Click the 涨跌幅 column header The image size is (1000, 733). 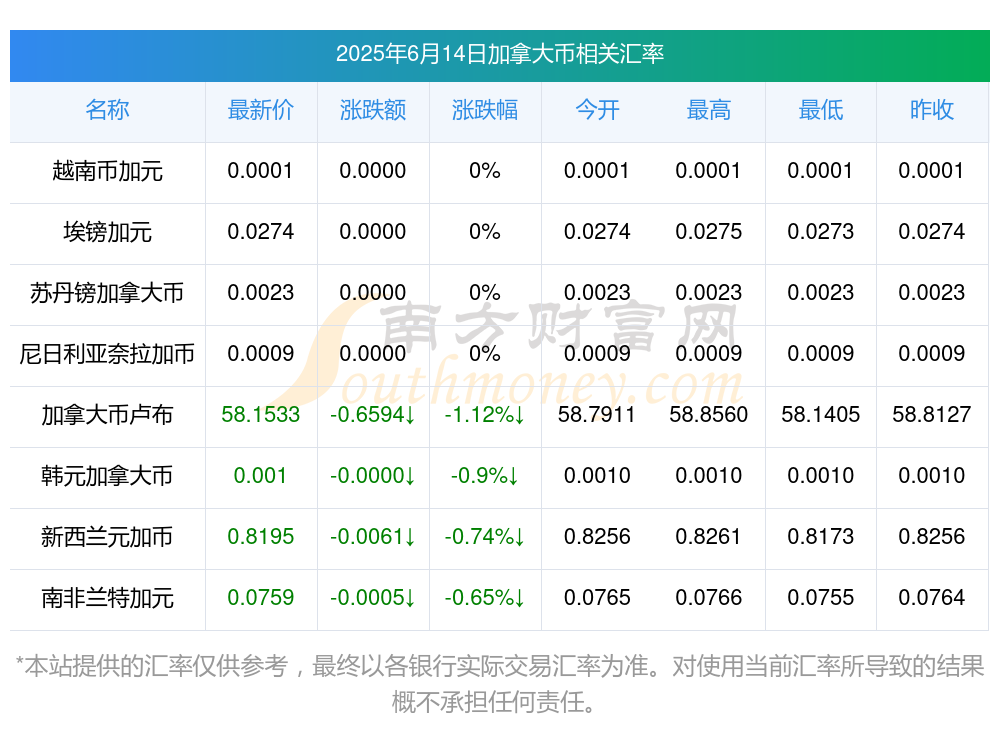point(485,110)
